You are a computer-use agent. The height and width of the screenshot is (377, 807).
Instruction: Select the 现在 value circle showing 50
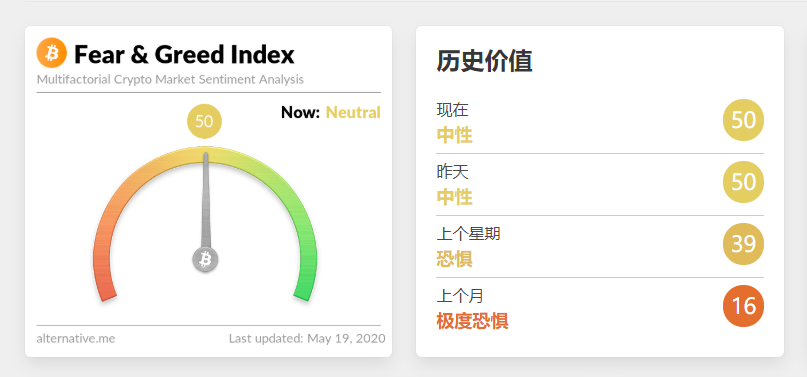pyautogui.click(x=743, y=120)
